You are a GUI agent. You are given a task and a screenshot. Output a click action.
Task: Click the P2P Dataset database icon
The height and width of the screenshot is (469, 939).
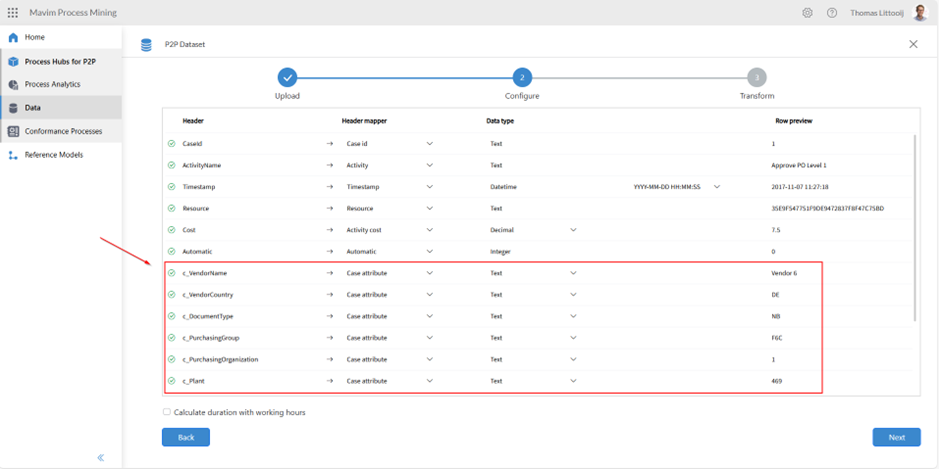click(x=147, y=45)
